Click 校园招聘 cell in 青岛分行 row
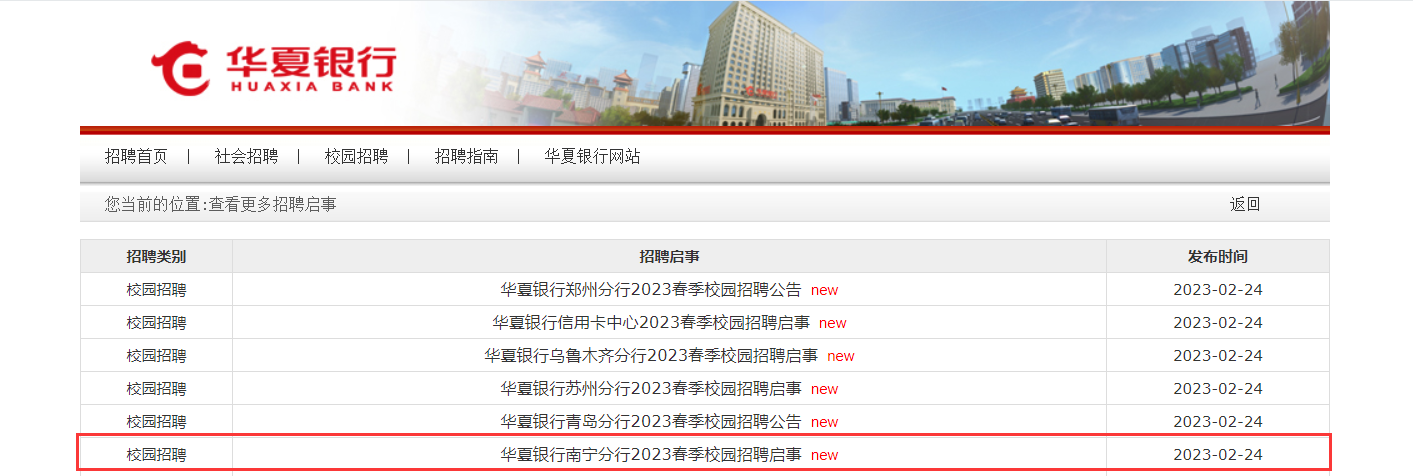Screen dimensions: 1413x476 [x=156, y=422]
